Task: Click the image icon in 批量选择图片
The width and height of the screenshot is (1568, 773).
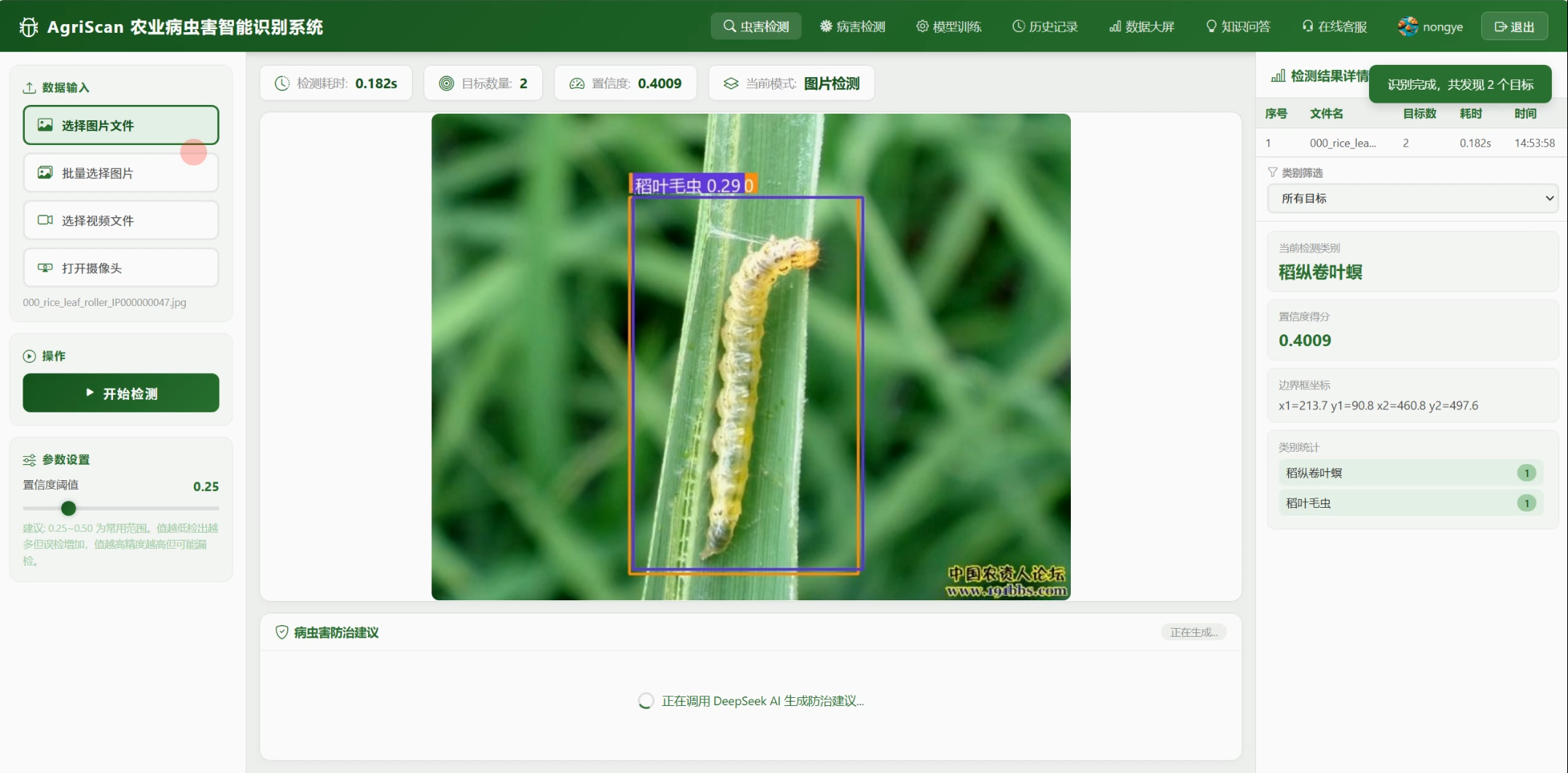Action: [x=44, y=173]
